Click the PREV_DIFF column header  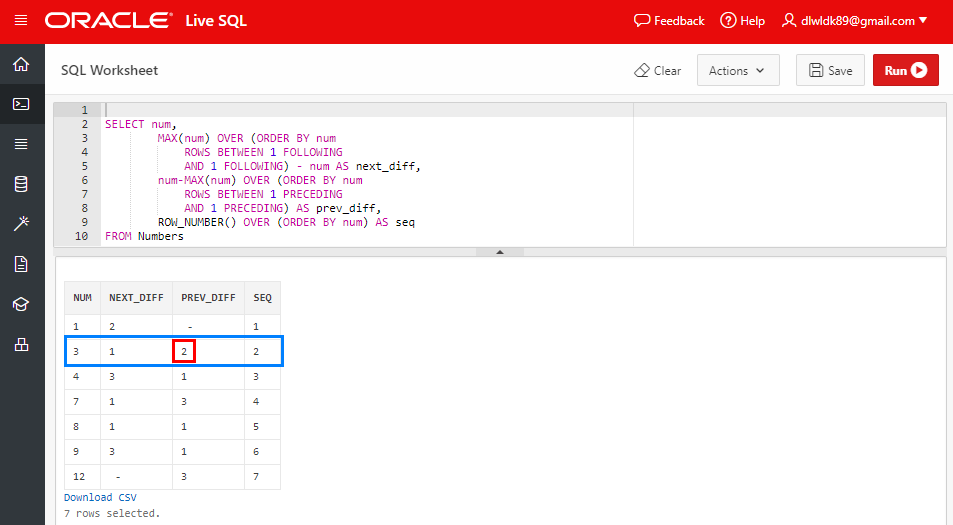pyautogui.click(x=208, y=298)
